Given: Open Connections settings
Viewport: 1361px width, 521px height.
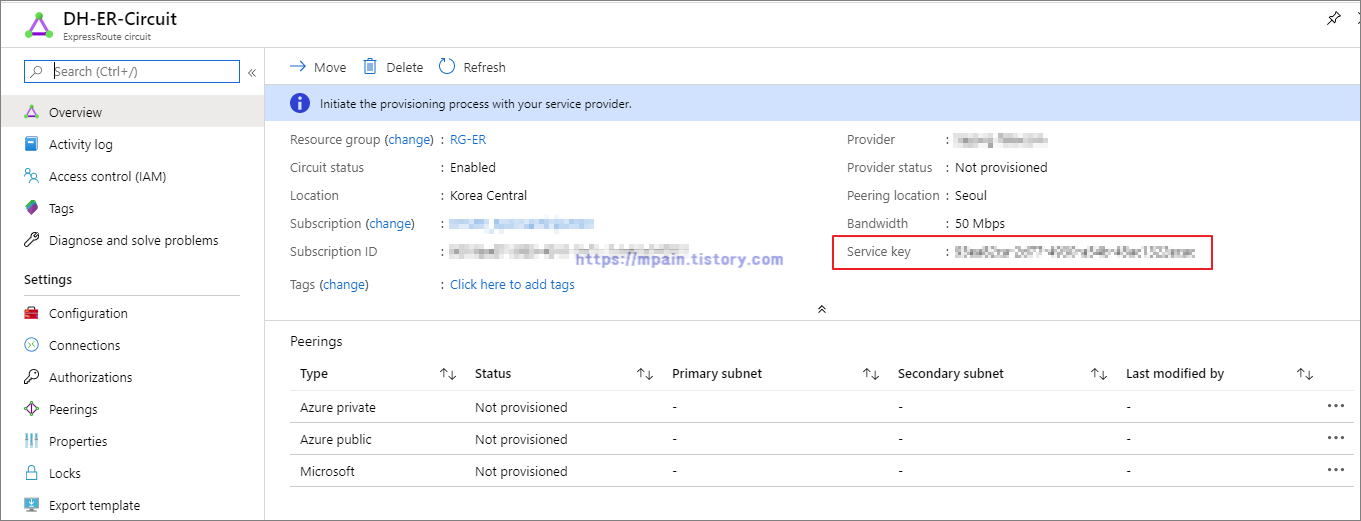Looking at the screenshot, I should [x=85, y=345].
